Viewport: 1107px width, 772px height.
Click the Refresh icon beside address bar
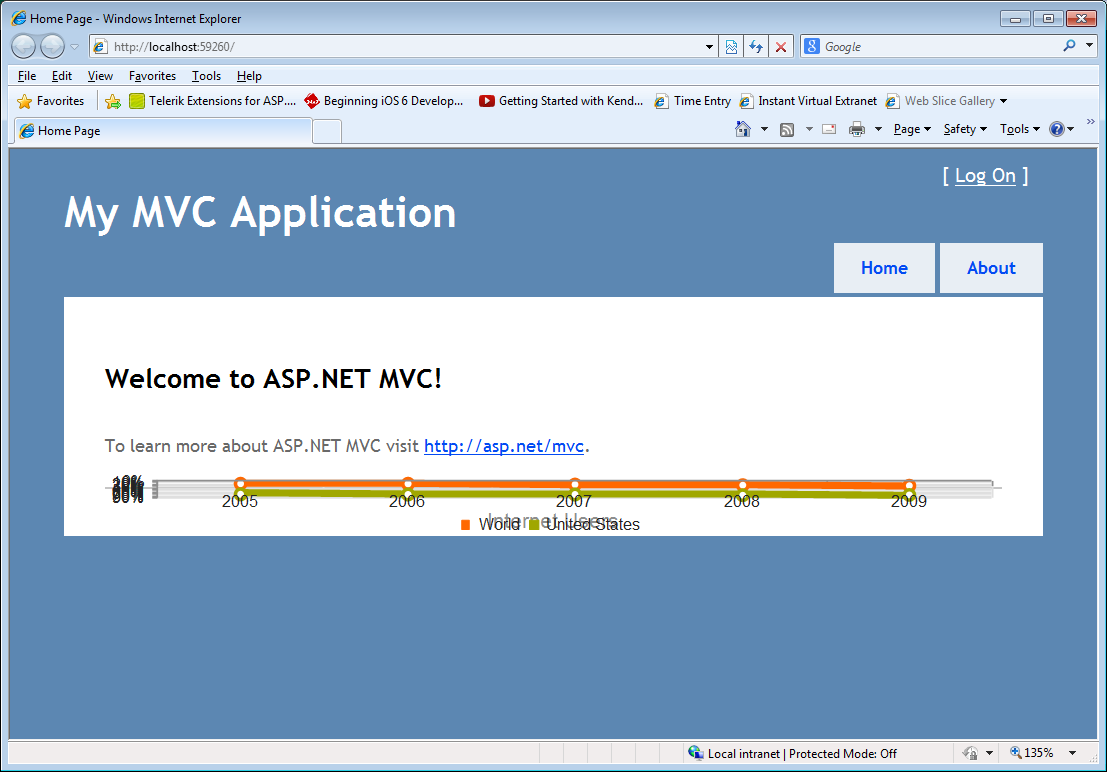click(x=756, y=47)
